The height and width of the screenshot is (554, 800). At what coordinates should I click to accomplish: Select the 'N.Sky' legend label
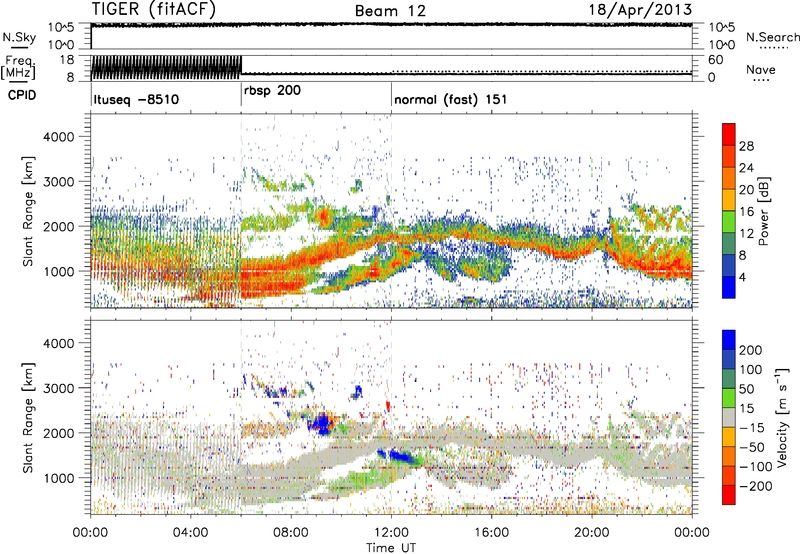[19, 37]
